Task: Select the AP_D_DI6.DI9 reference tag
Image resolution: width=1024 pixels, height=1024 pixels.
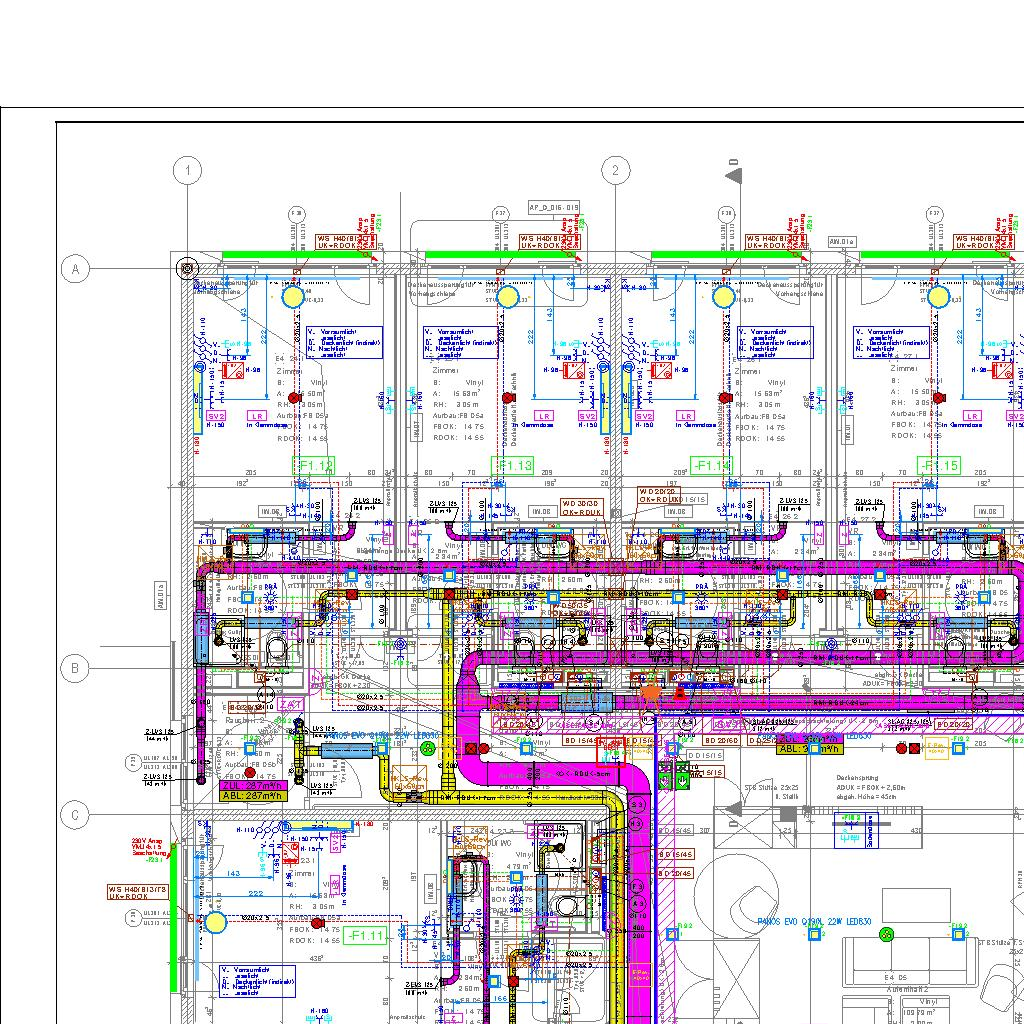Action: click(554, 208)
